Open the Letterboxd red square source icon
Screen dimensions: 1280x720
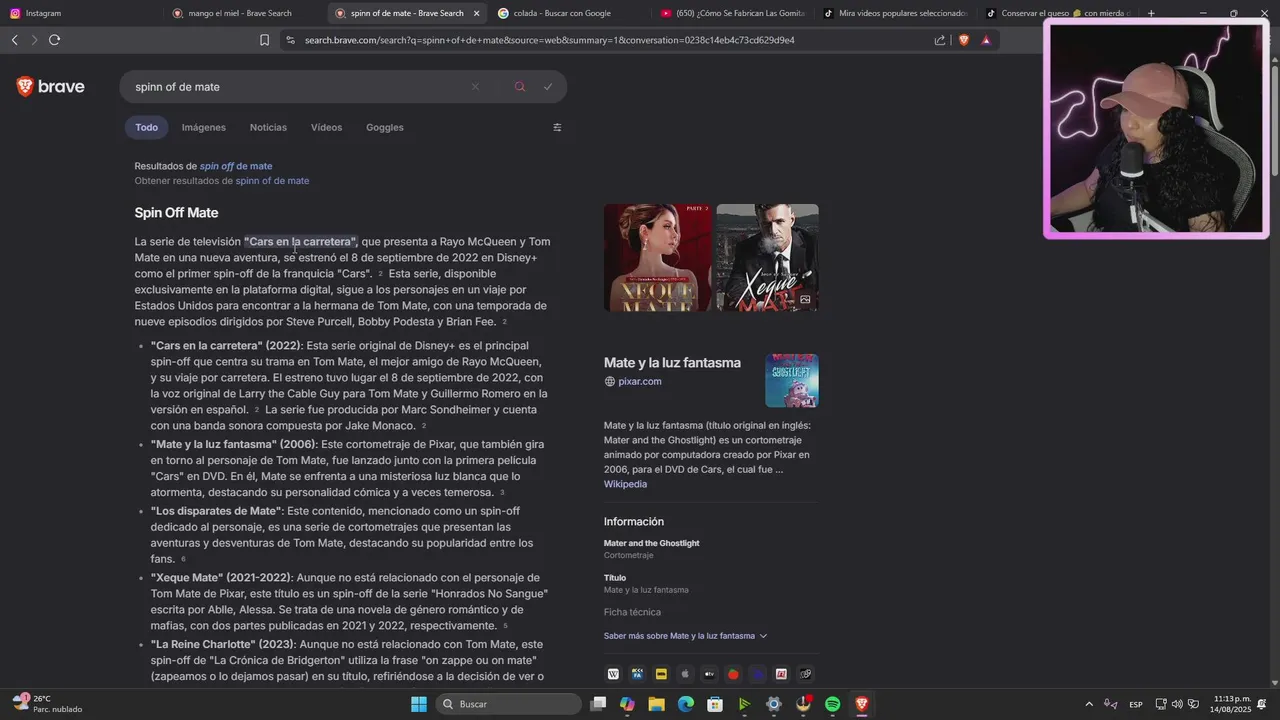coord(781,674)
